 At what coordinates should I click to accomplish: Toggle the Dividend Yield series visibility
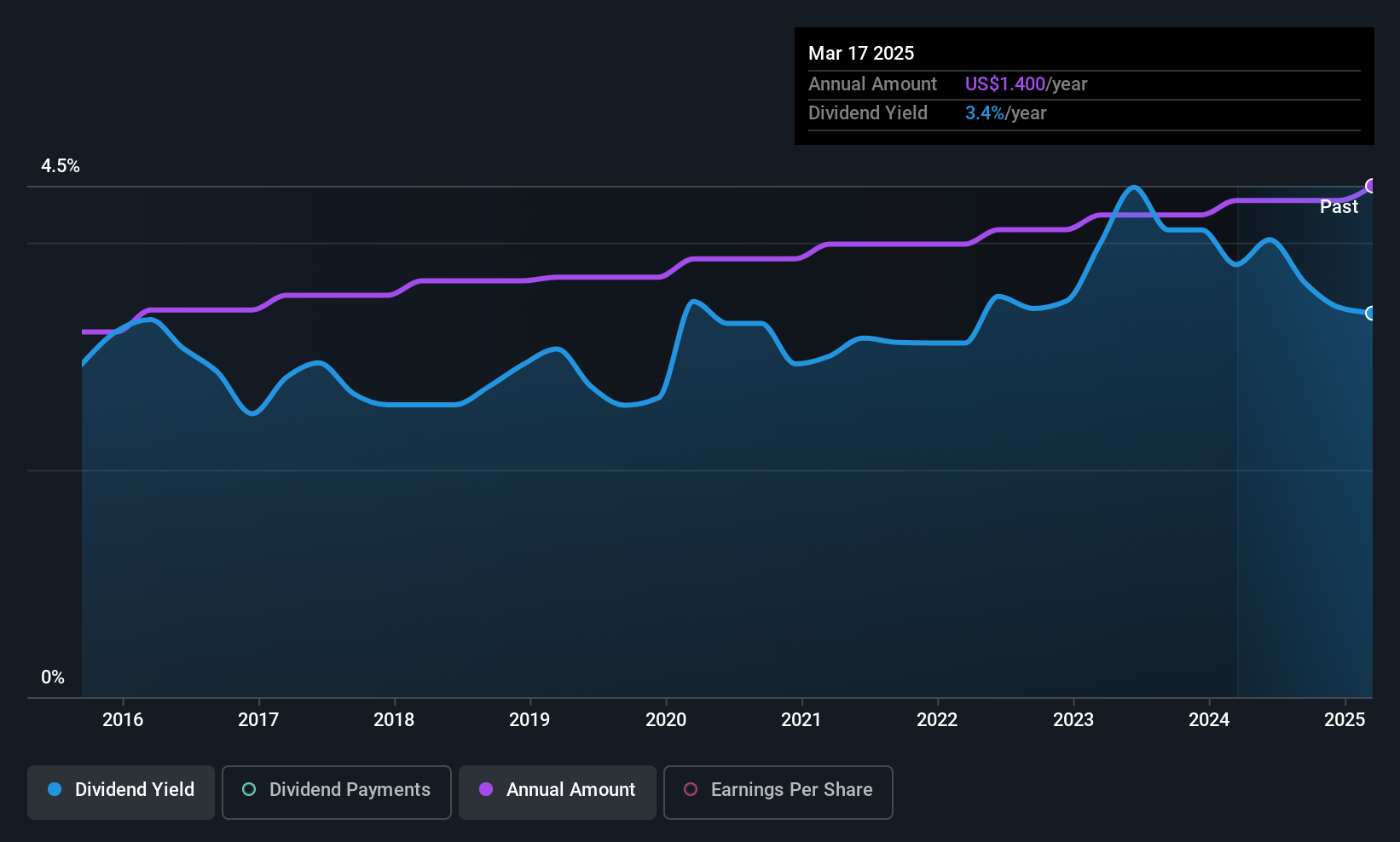120,791
